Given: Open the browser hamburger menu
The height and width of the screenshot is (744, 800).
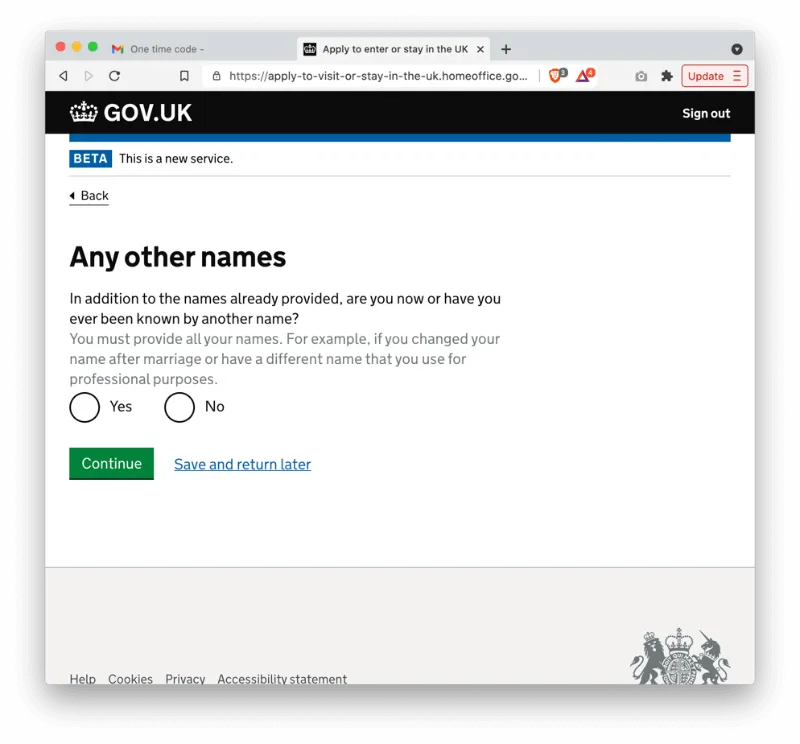Looking at the screenshot, I should [737, 76].
